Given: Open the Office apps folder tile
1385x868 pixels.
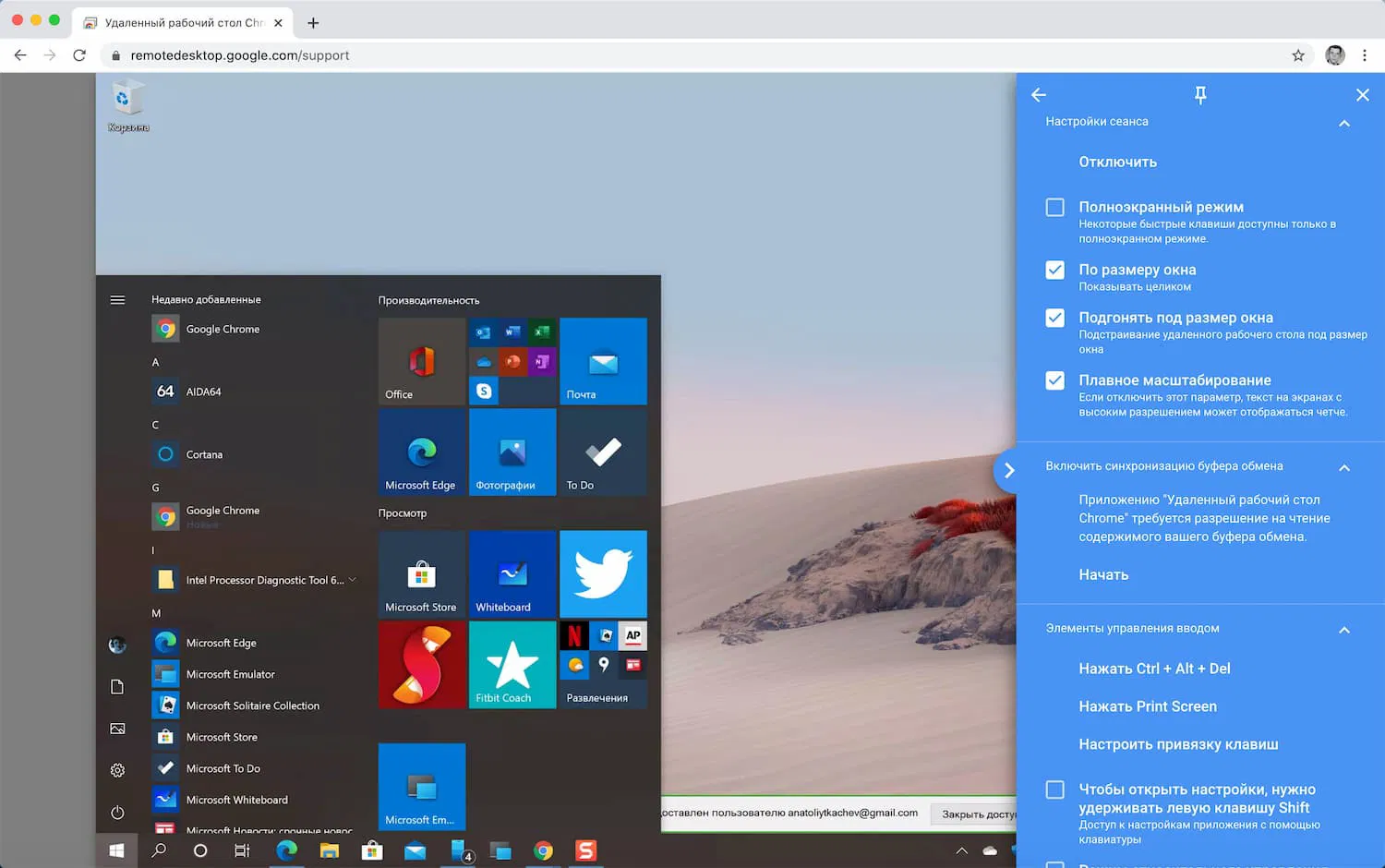Looking at the screenshot, I should tap(512, 361).
